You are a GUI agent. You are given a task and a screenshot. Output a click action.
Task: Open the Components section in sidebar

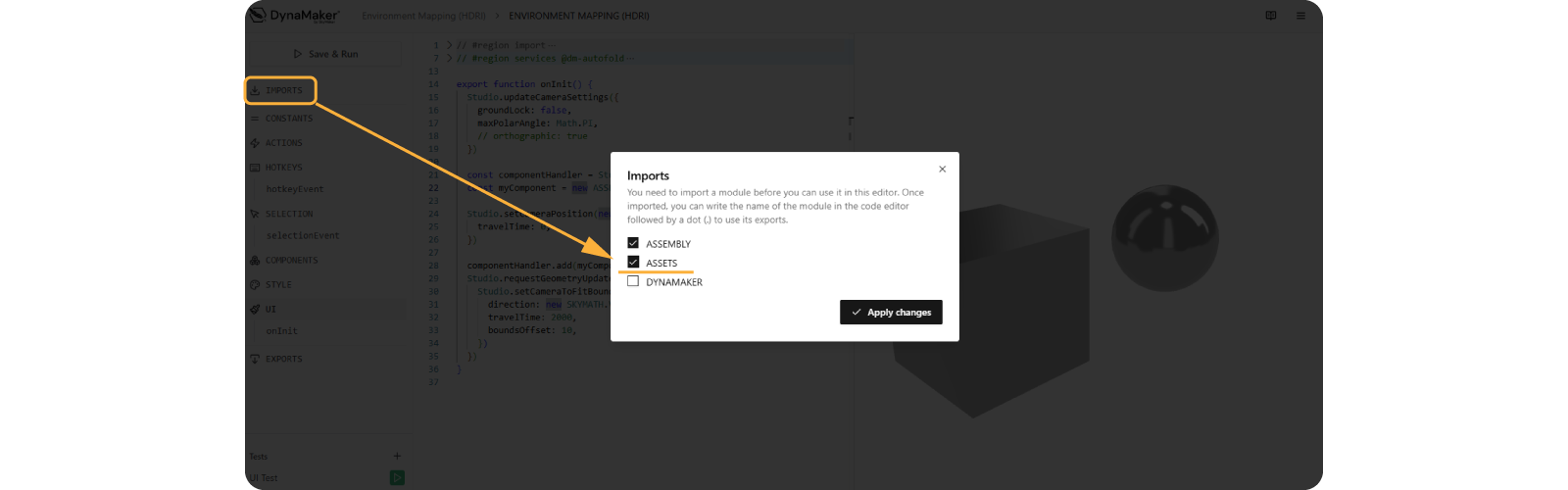click(x=291, y=261)
